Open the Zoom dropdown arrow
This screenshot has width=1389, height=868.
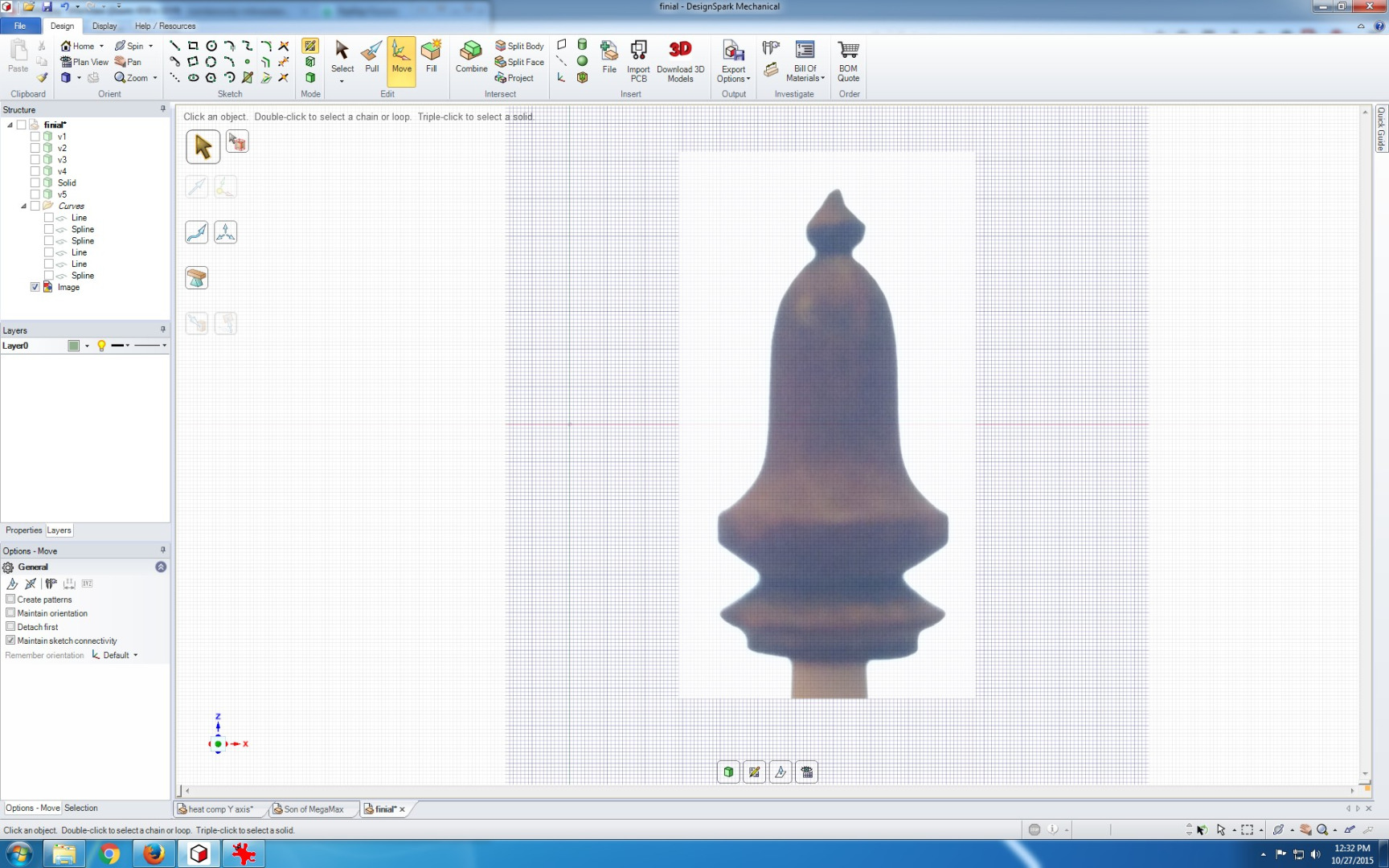(x=154, y=78)
